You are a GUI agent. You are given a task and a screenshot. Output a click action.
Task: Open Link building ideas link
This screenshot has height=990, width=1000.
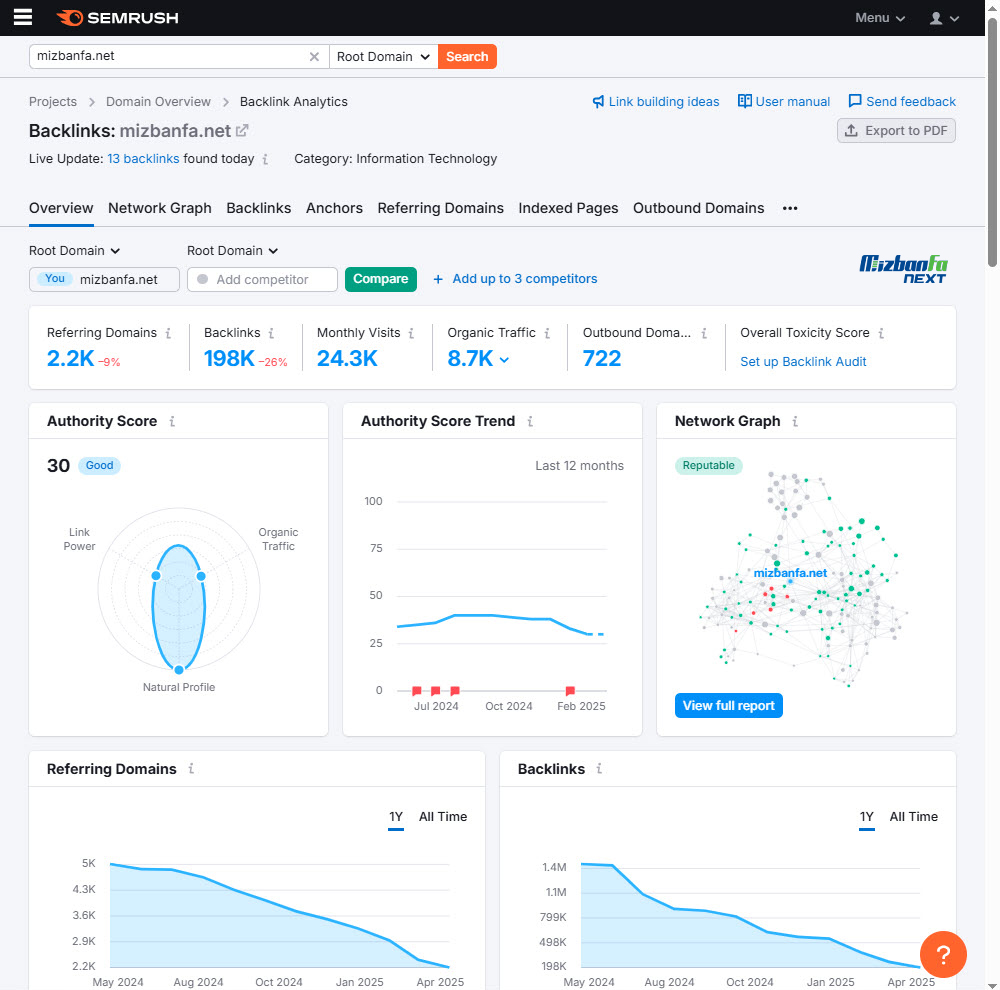[x=656, y=102]
